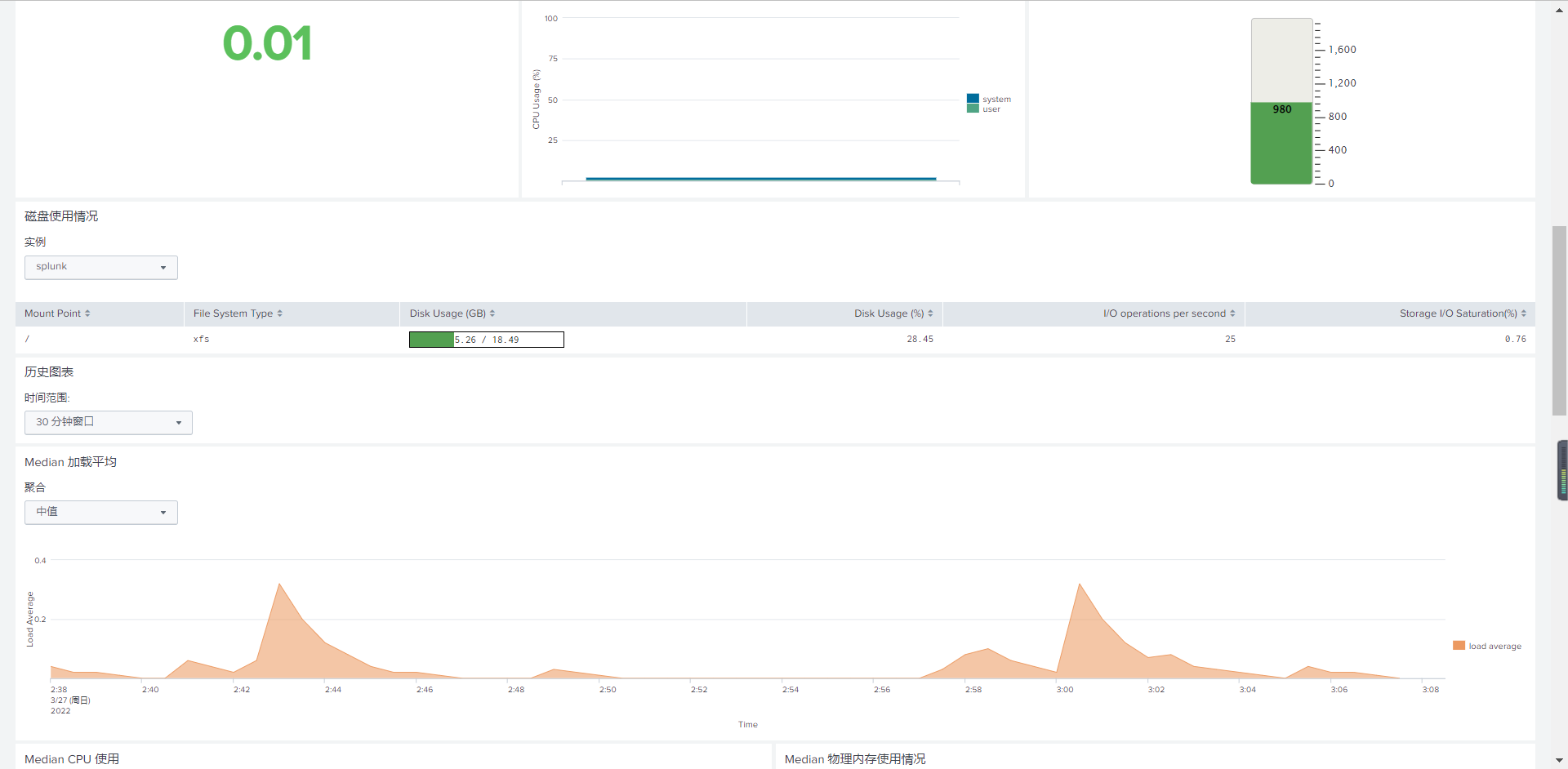1568x769 pixels.
Task: Click the floating widget at right edge
Action: click(1562, 470)
